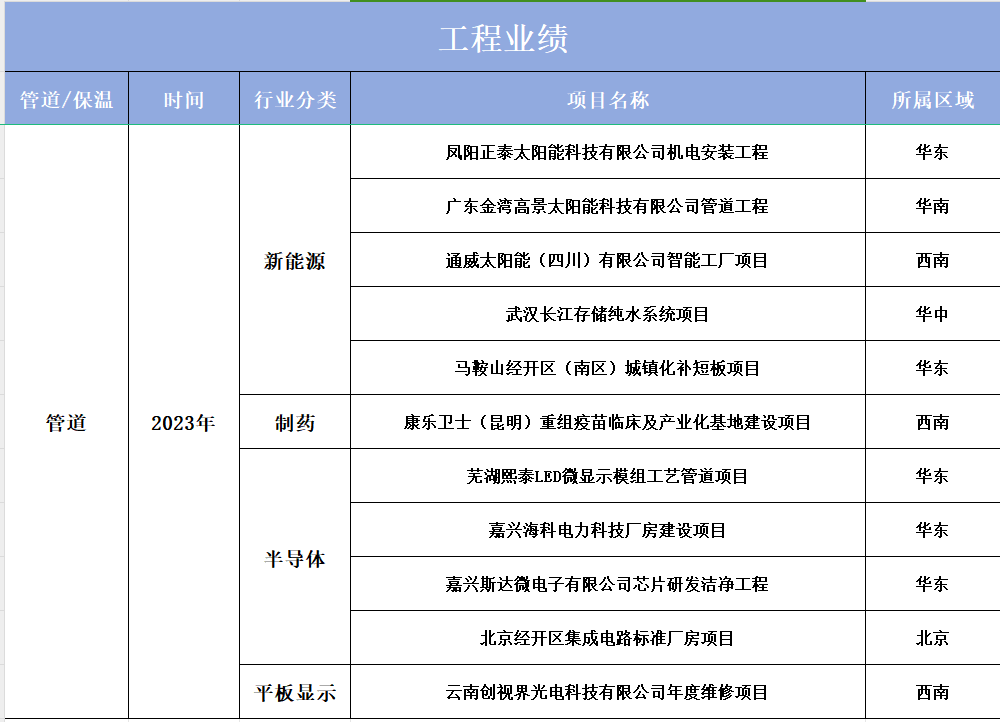The height and width of the screenshot is (722, 1000).
Task: Select the 凤阳正泰太阳能 project cell
Action: 607,152
